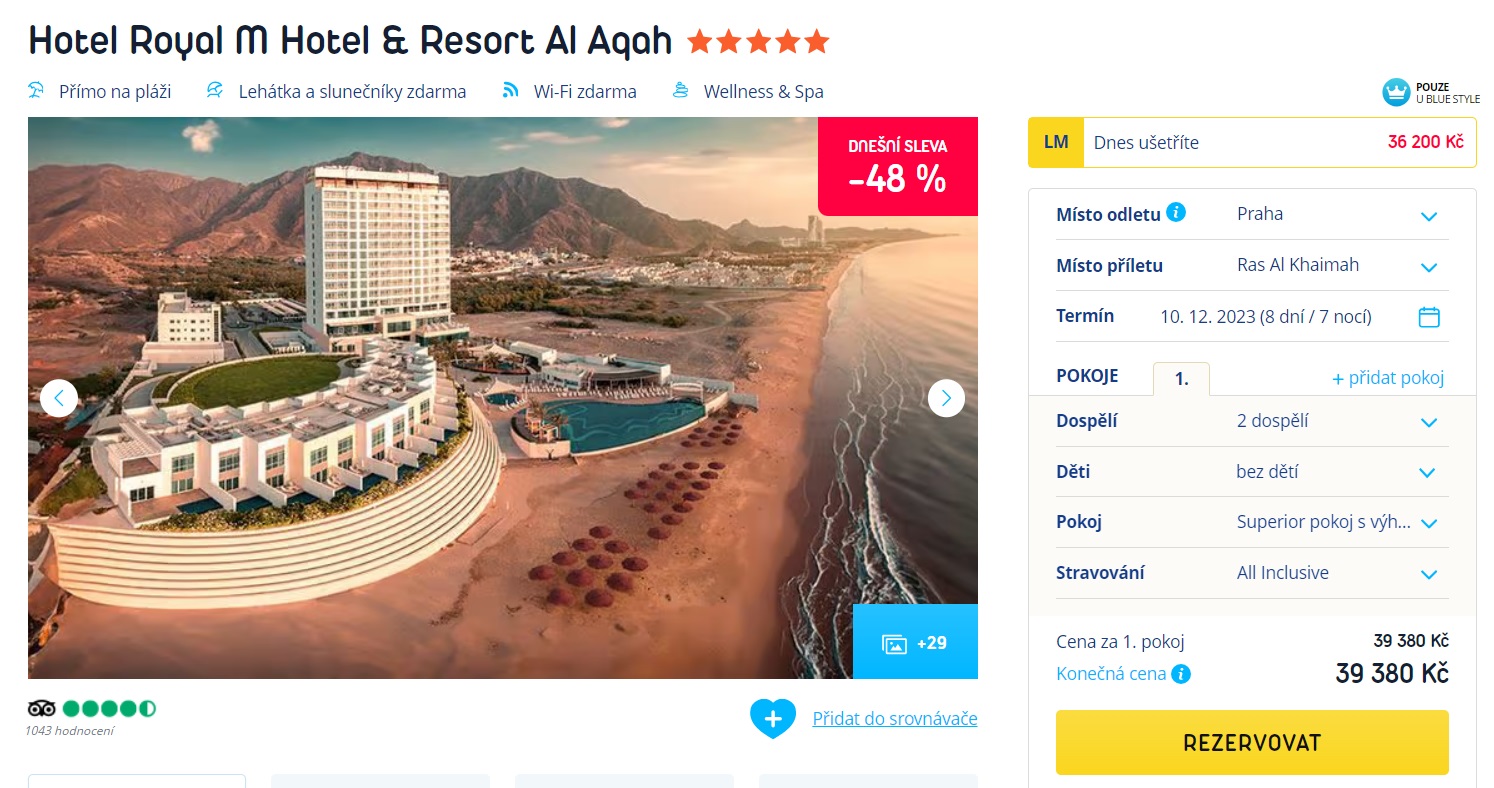Select room tab 1. under Pokoje
This screenshot has height=788, width=1494.
click(1181, 379)
